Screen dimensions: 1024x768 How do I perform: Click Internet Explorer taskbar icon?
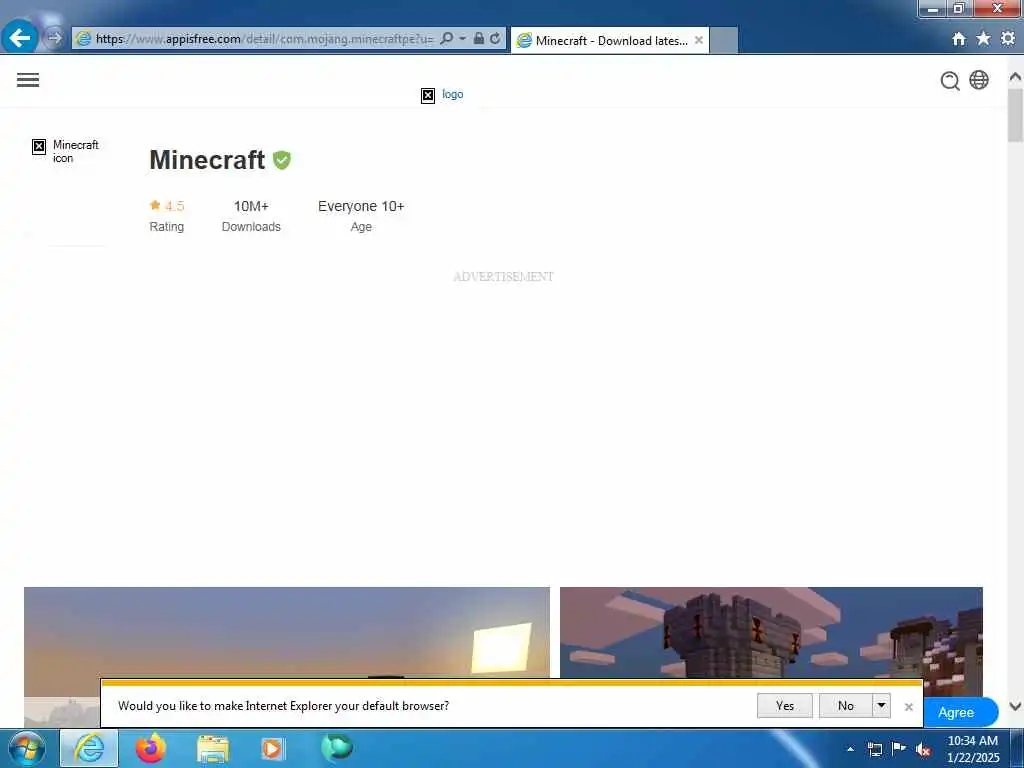(89, 748)
